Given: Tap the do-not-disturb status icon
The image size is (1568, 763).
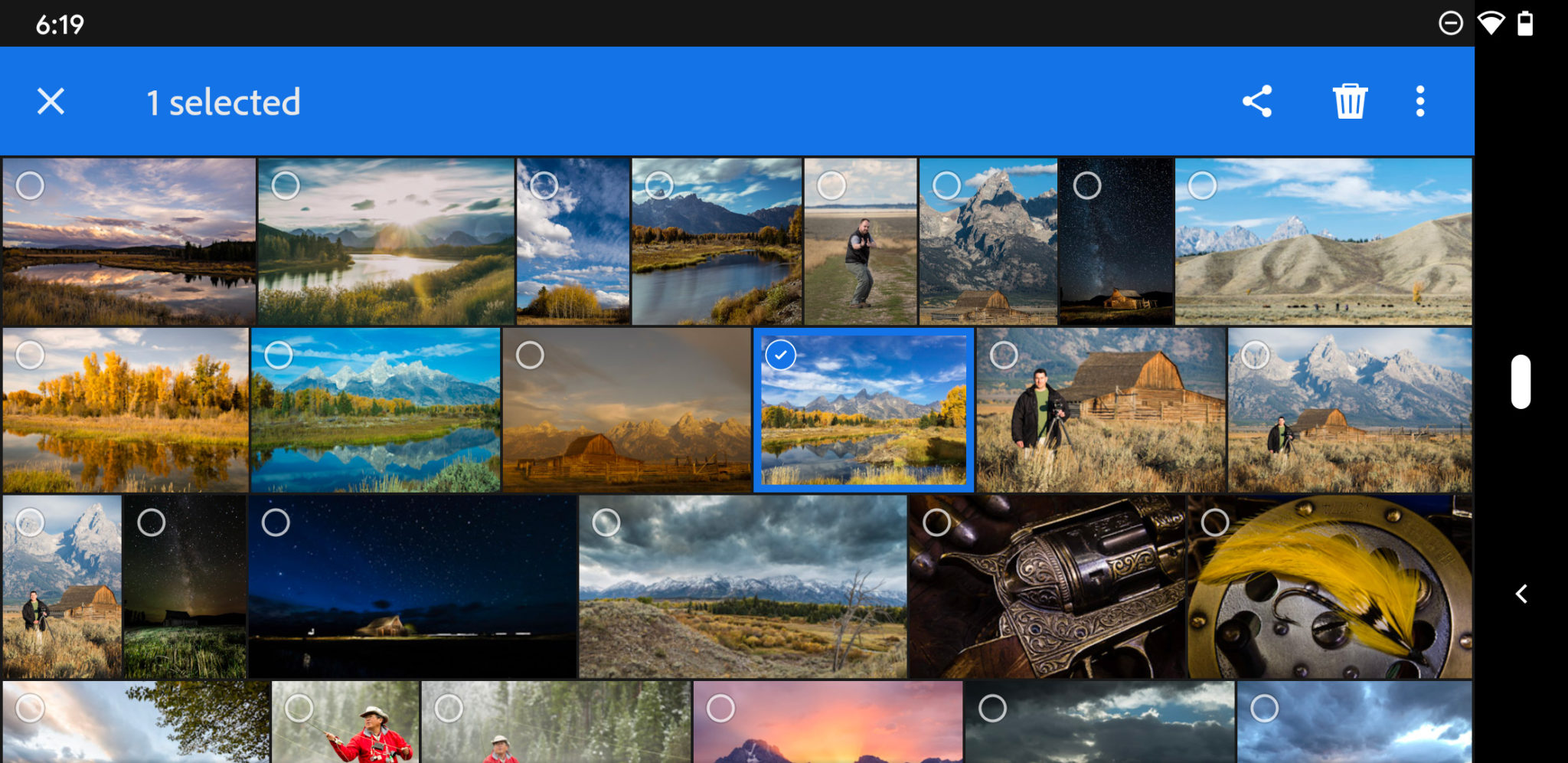Looking at the screenshot, I should 1452,23.
